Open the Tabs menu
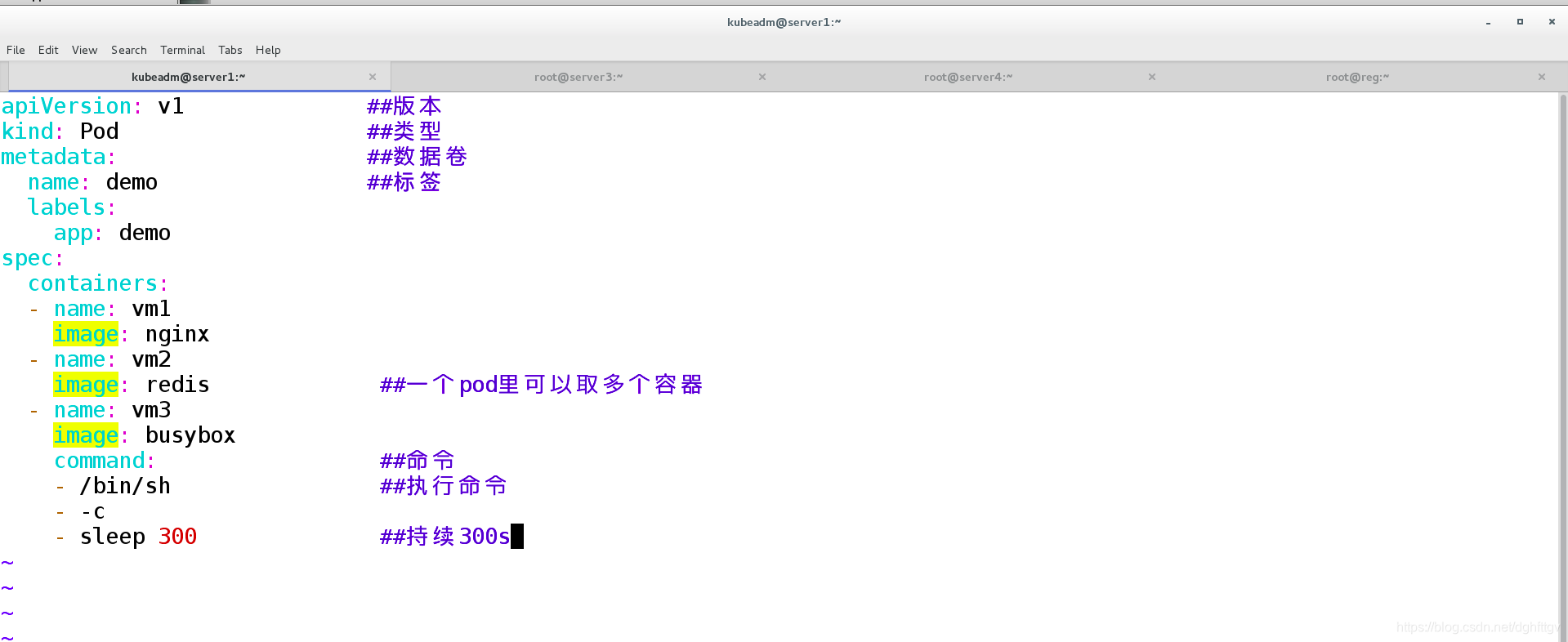Screen dimensions: 1568x642 coord(230,50)
